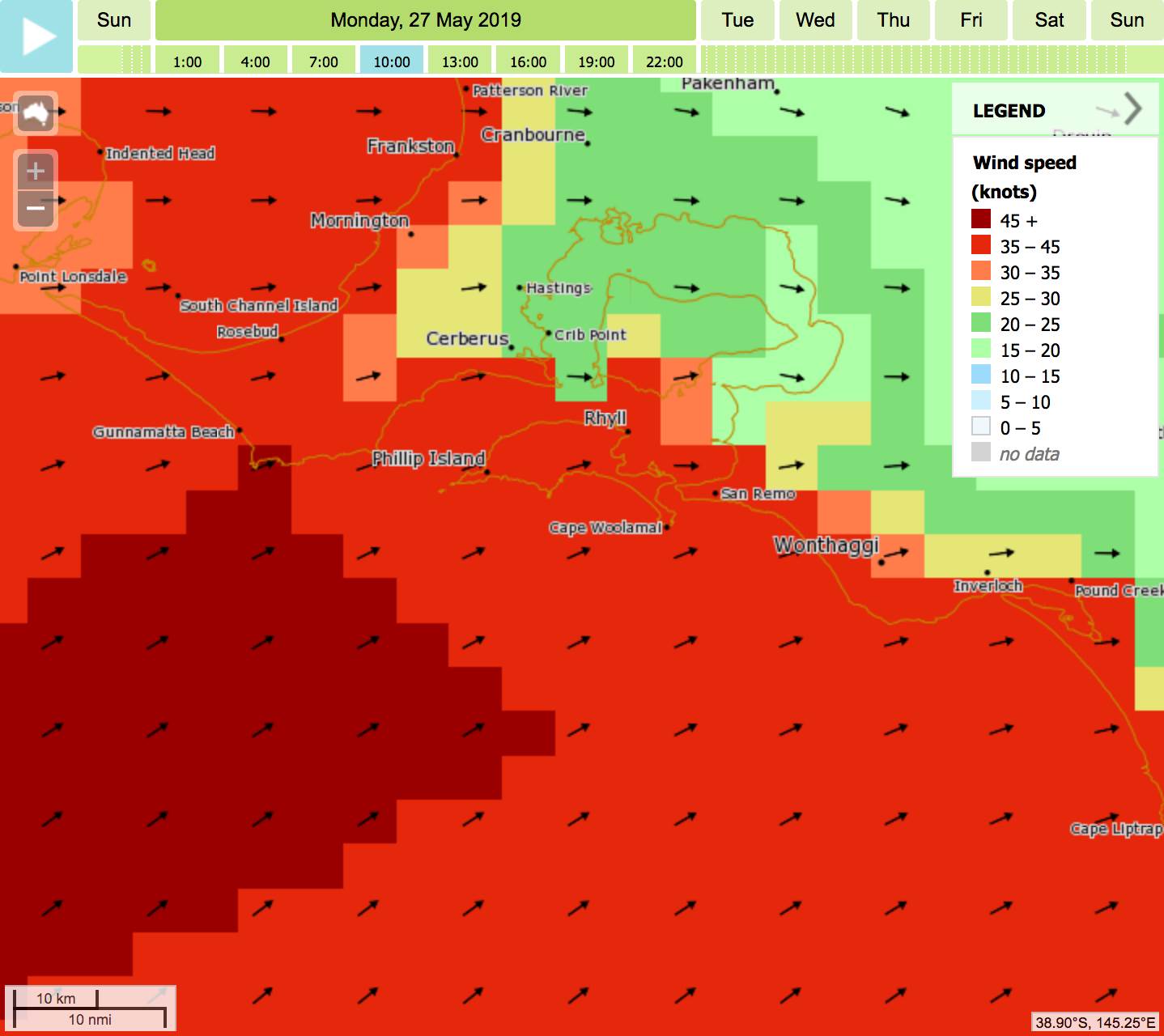Select the Thu forecast tab
This screenshot has height=1036, width=1164.
(893, 20)
